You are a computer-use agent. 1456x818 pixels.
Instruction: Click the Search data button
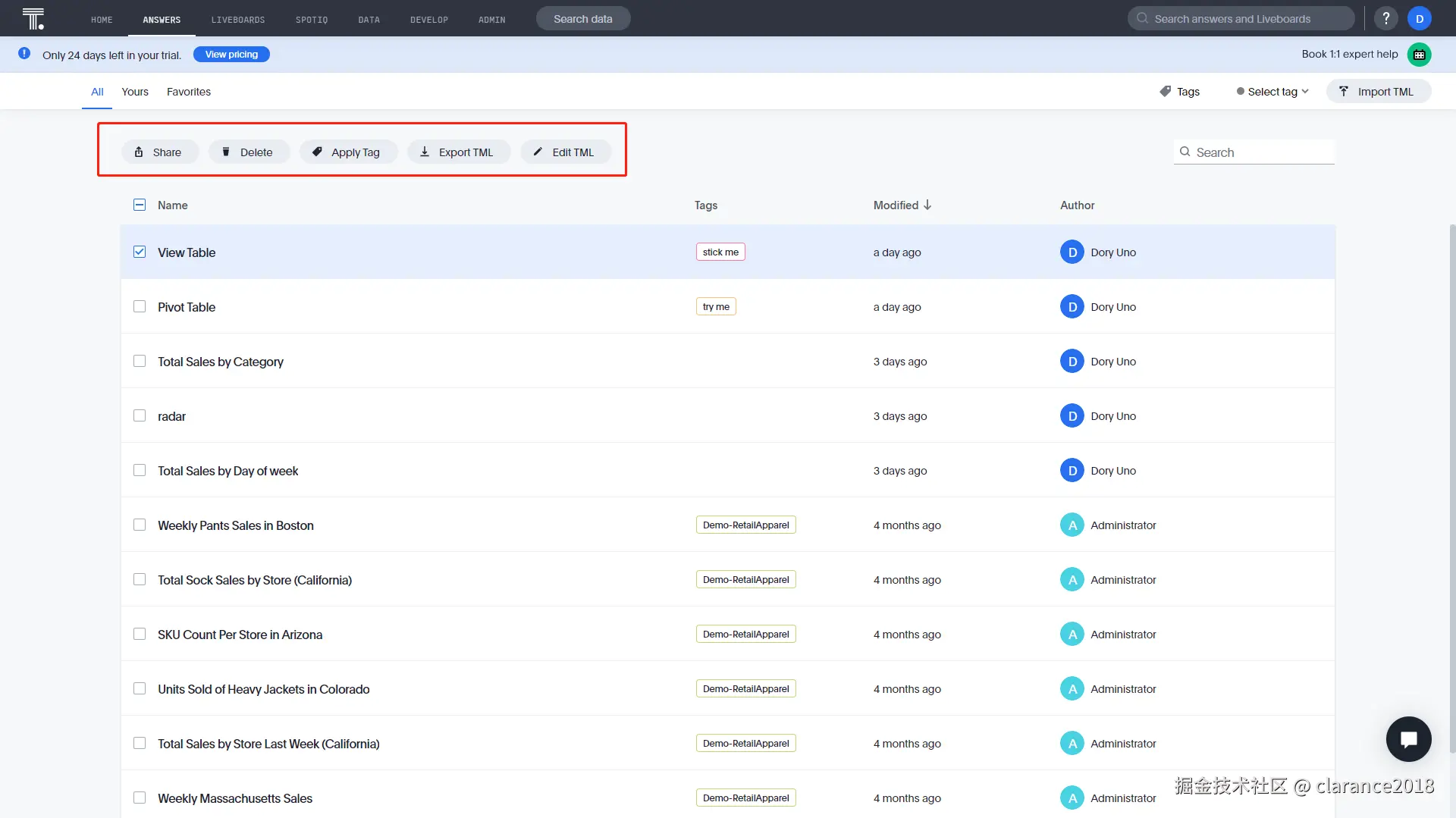click(583, 19)
